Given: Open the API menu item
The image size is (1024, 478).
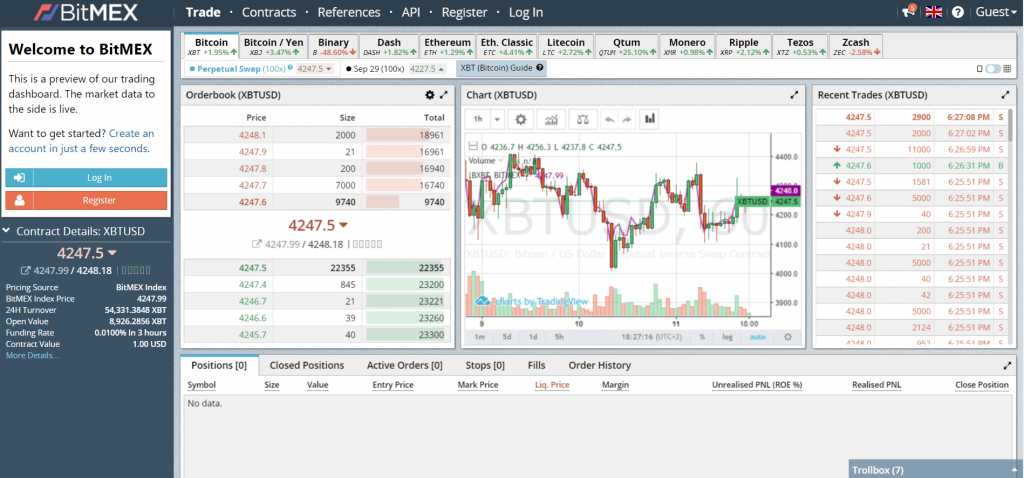Looking at the screenshot, I should pos(411,12).
